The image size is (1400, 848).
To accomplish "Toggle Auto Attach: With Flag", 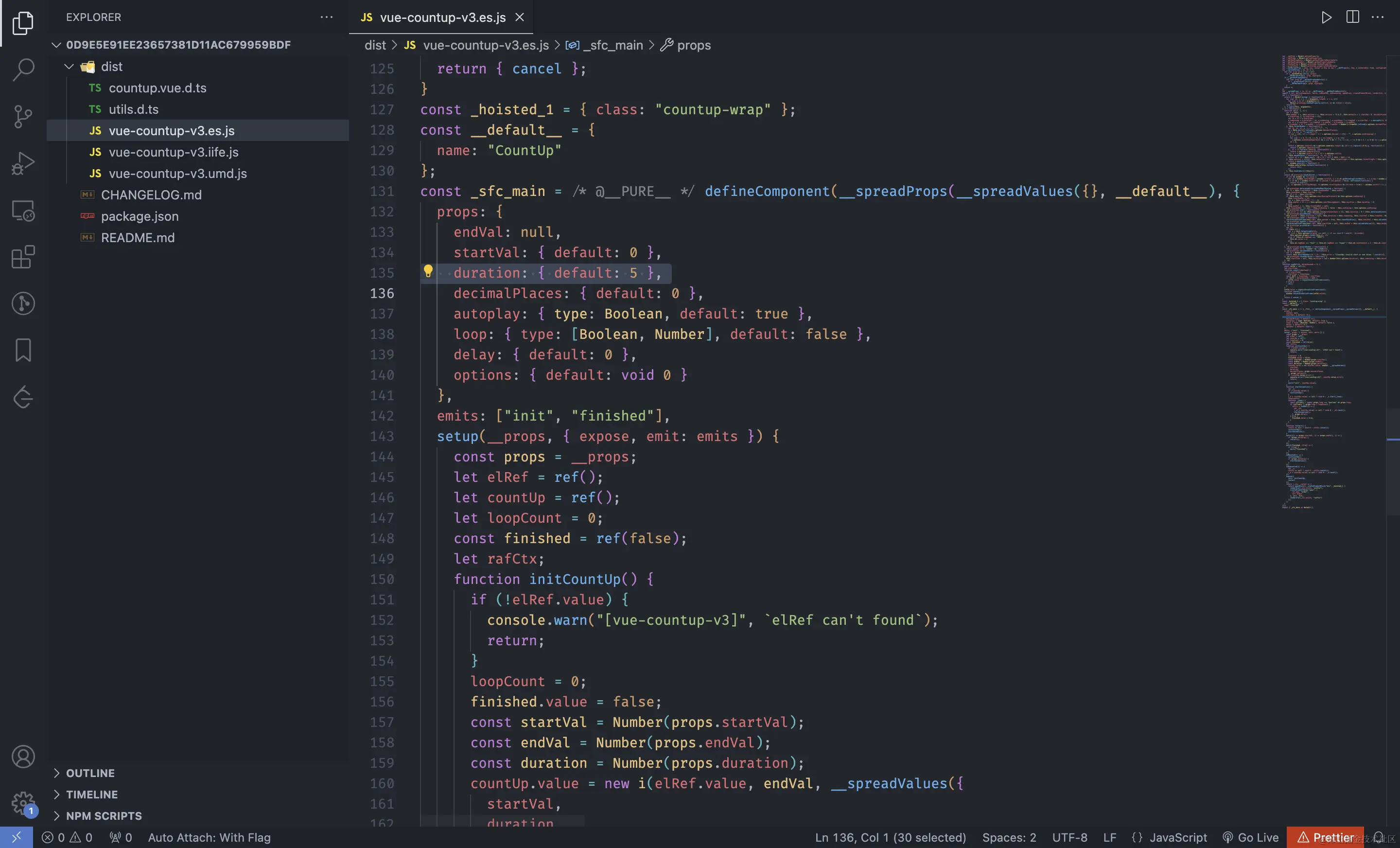I will (209, 837).
